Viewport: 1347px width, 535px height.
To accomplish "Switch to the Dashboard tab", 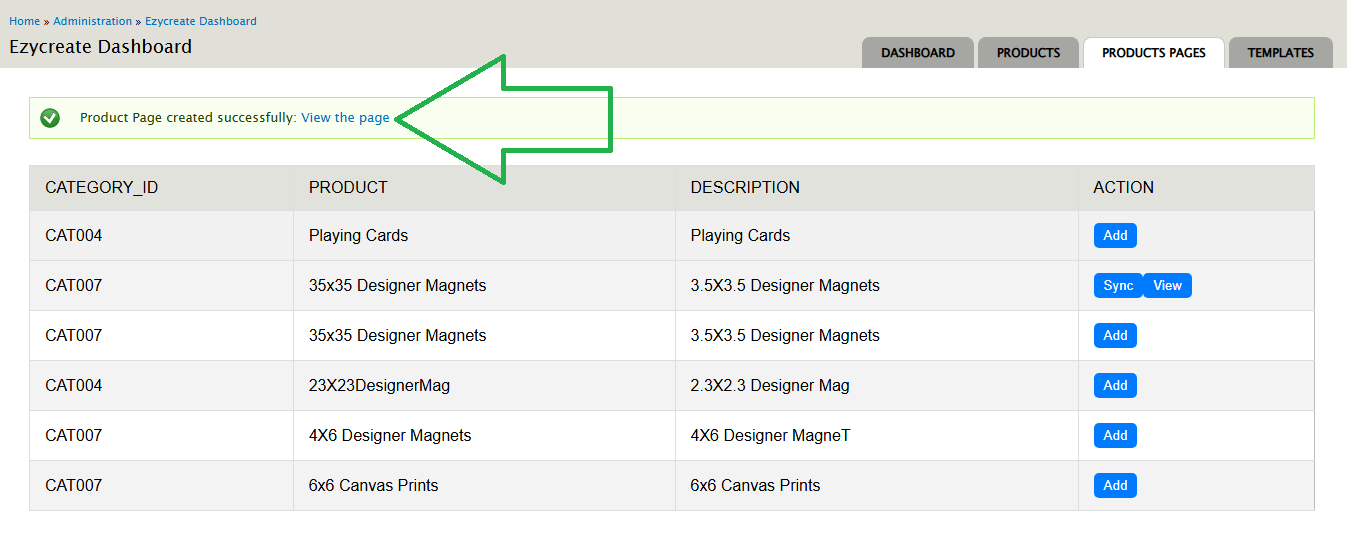I will coord(918,53).
